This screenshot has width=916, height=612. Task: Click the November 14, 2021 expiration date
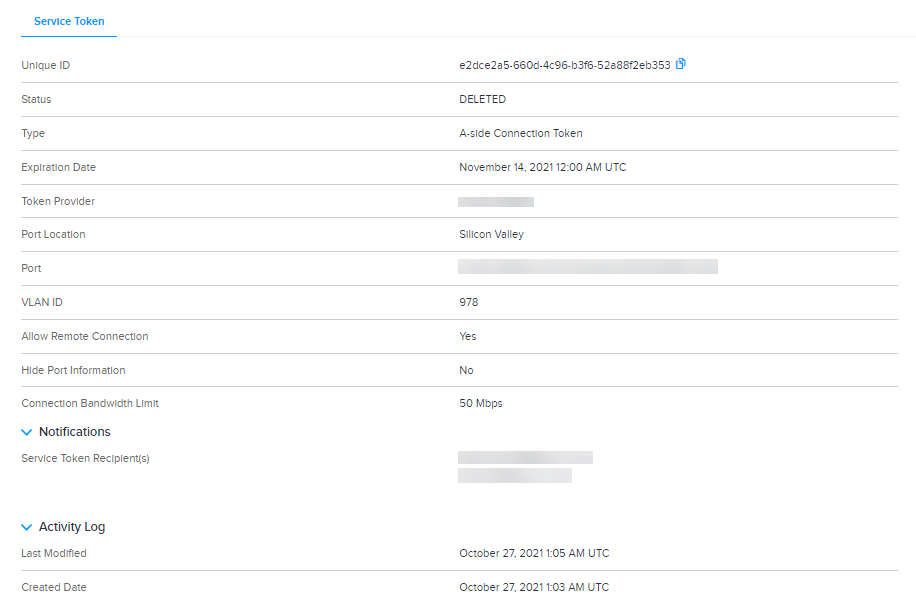click(542, 167)
